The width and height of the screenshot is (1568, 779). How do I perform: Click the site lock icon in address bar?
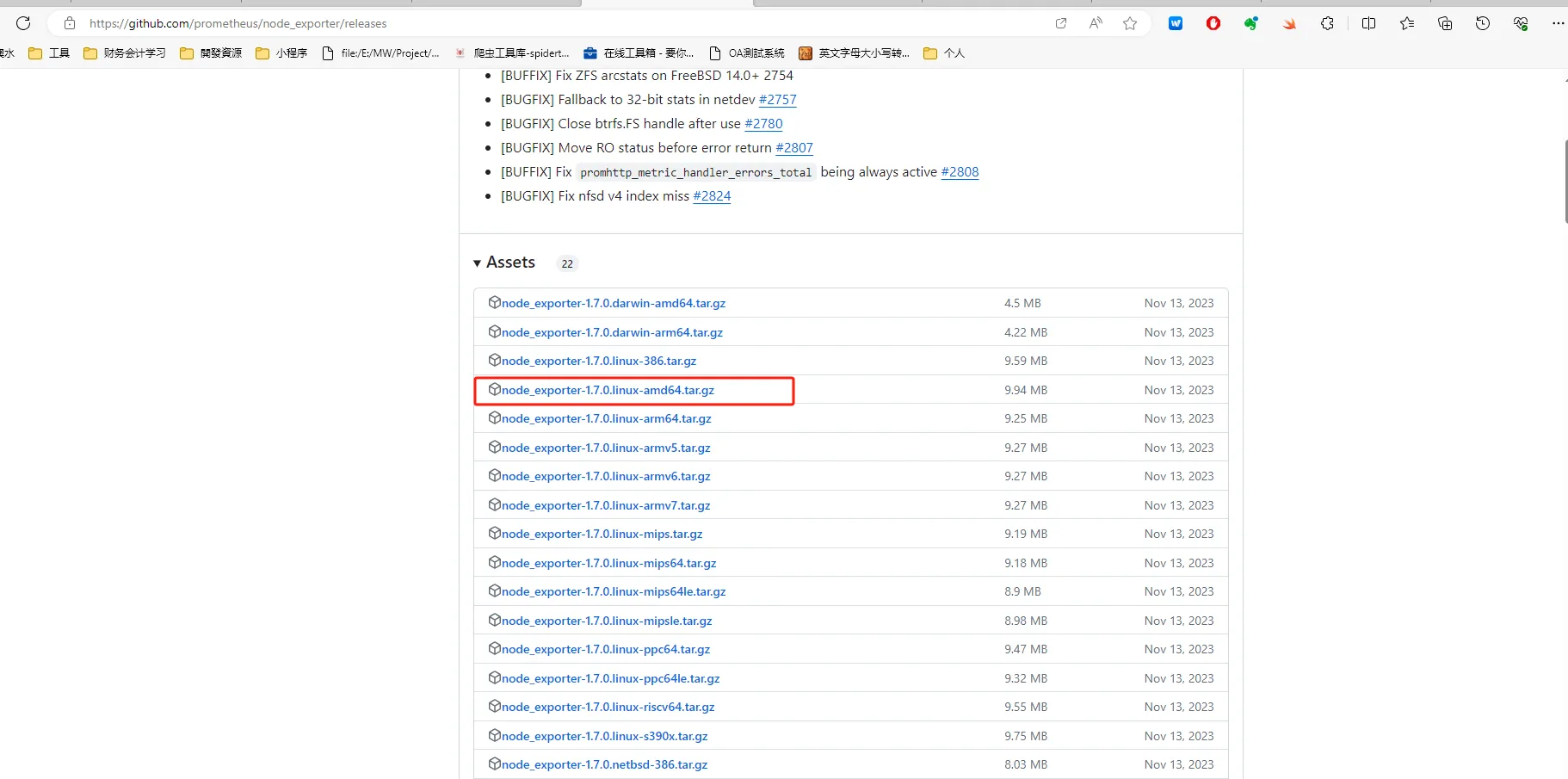point(70,23)
